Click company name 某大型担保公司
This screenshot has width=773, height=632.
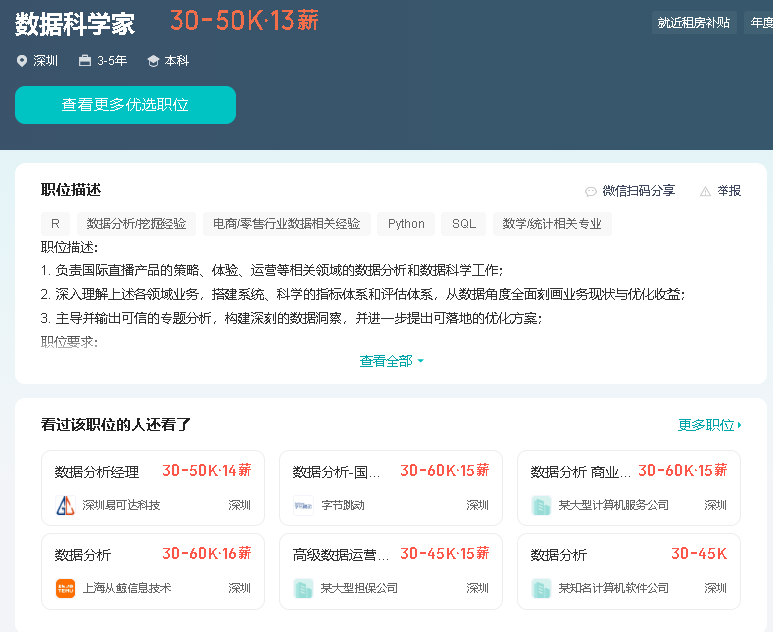[x=359, y=588]
